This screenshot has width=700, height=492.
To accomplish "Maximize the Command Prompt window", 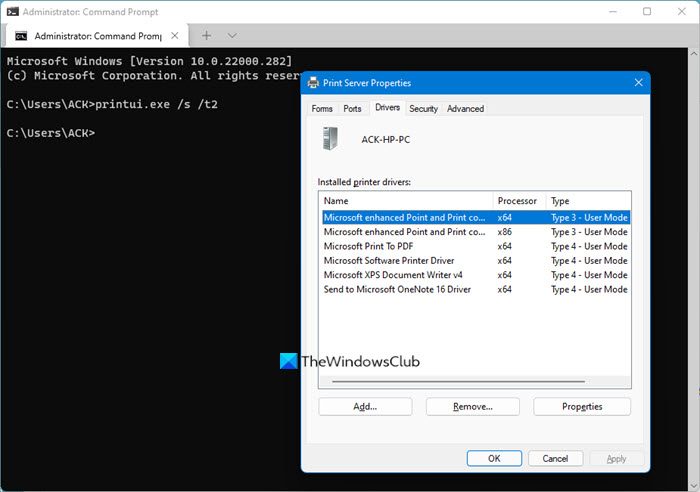I will [x=647, y=12].
